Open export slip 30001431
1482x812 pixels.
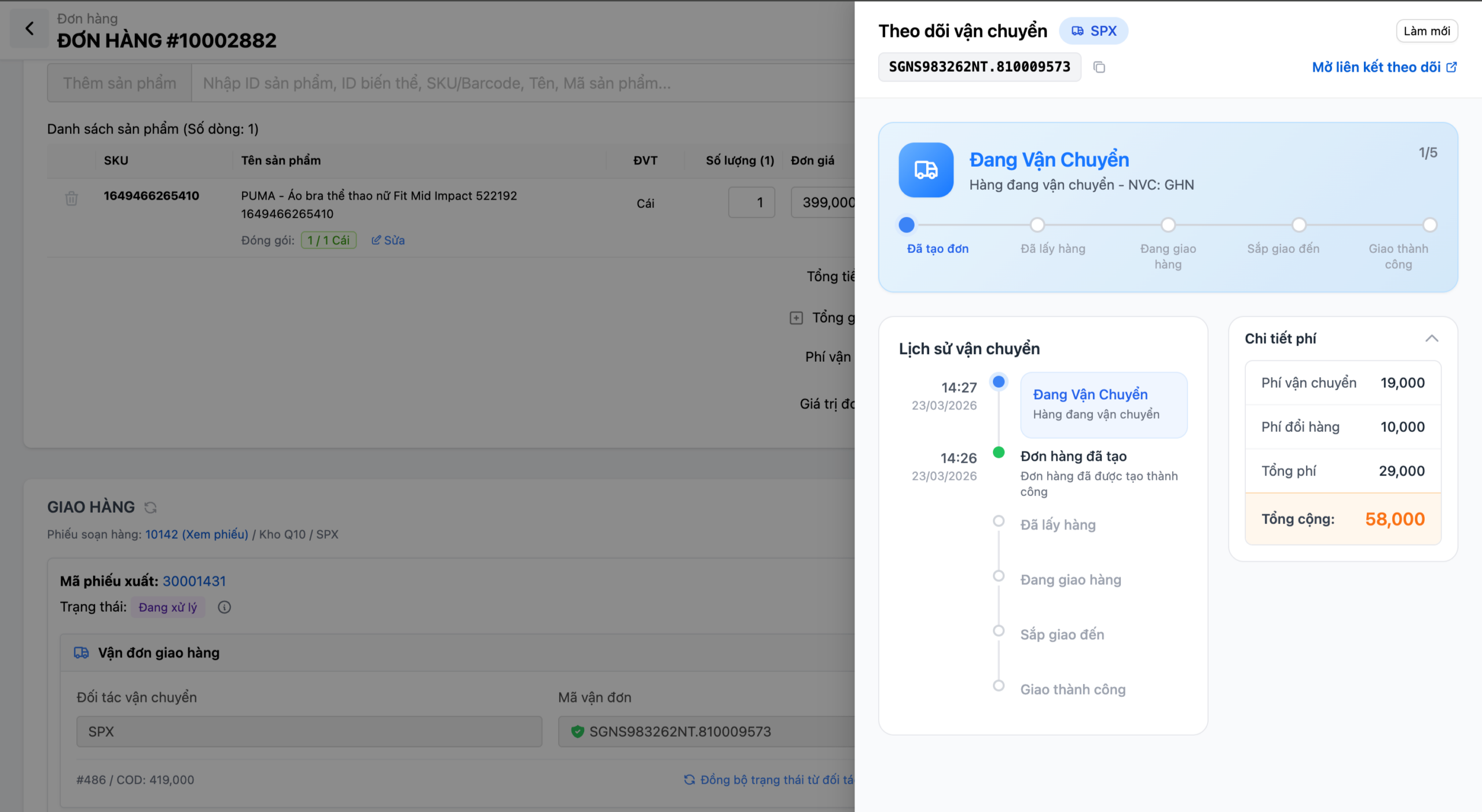click(x=194, y=581)
